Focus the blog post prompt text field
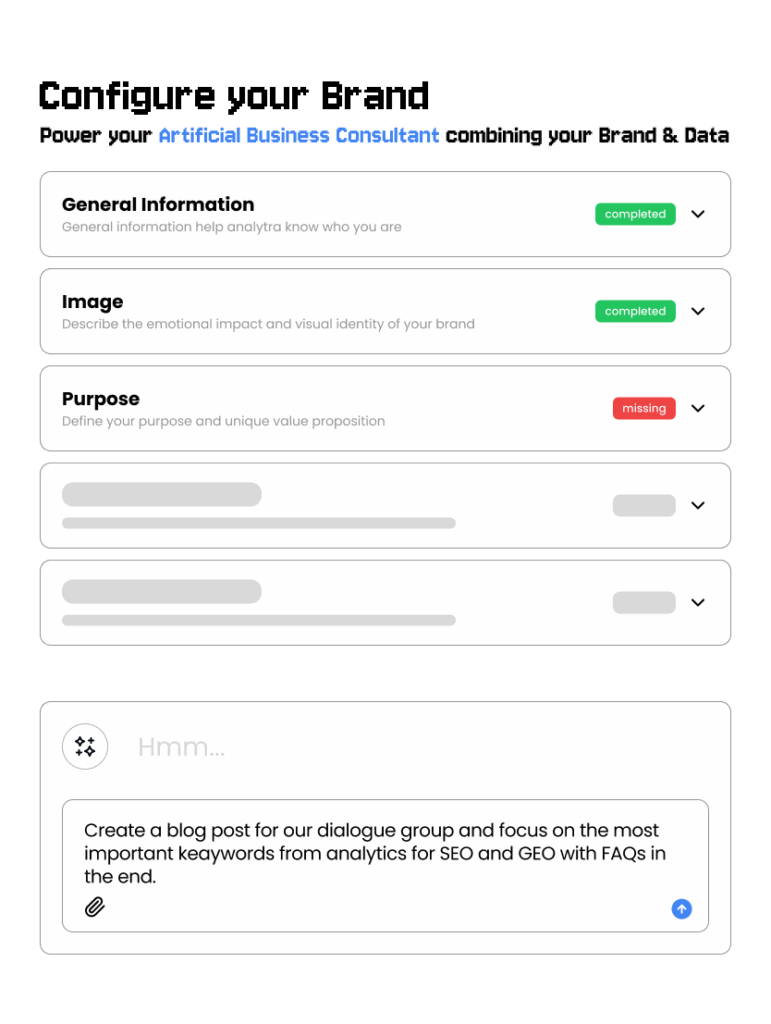 click(x=385, y=853)
